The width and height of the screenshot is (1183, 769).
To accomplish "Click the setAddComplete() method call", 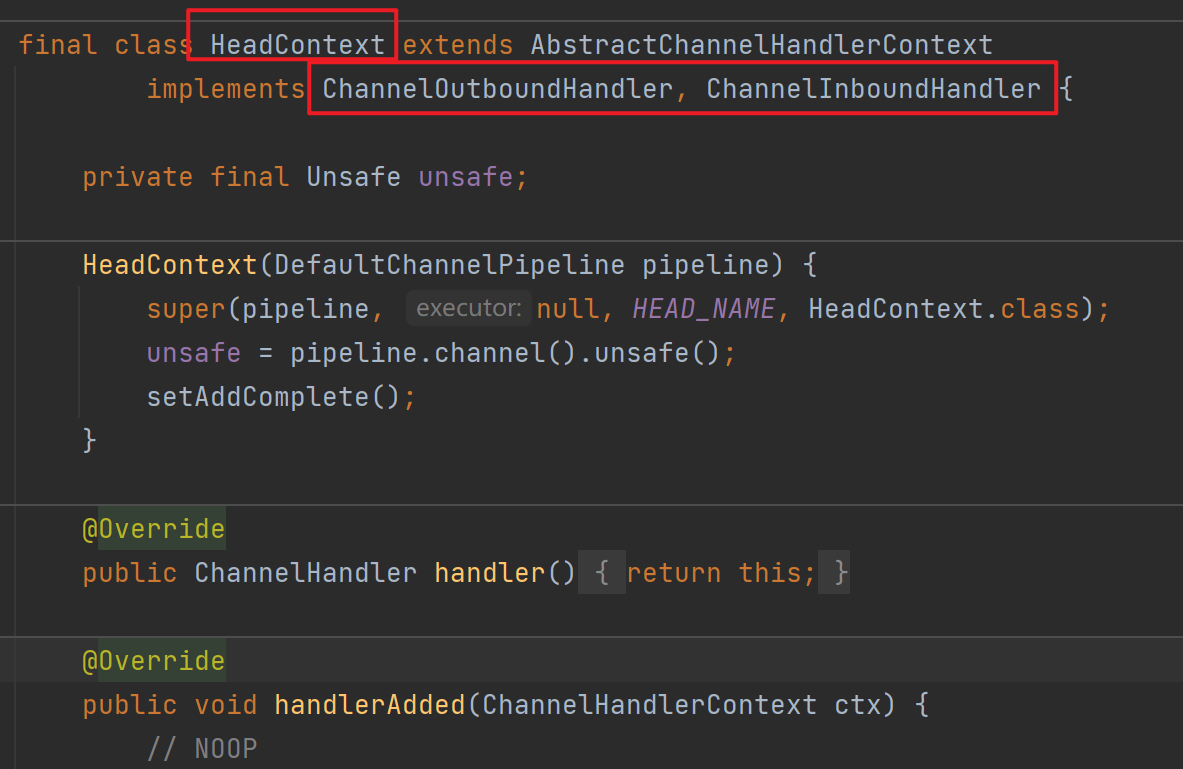I will point(272,397).
